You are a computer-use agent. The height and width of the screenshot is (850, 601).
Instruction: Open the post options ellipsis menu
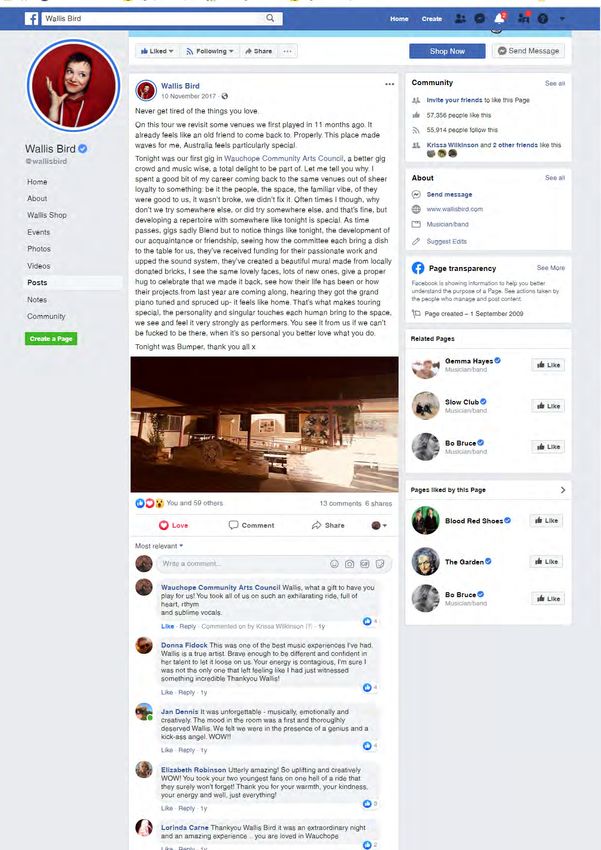point(390,84)
